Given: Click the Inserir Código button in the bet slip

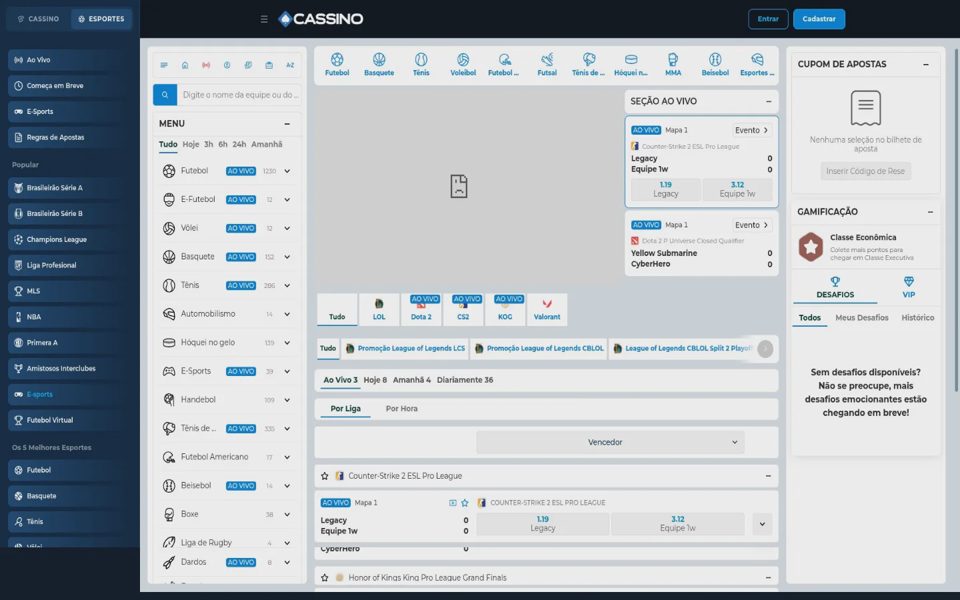Looking at the screenshot, I should click(x=865, y=171).
